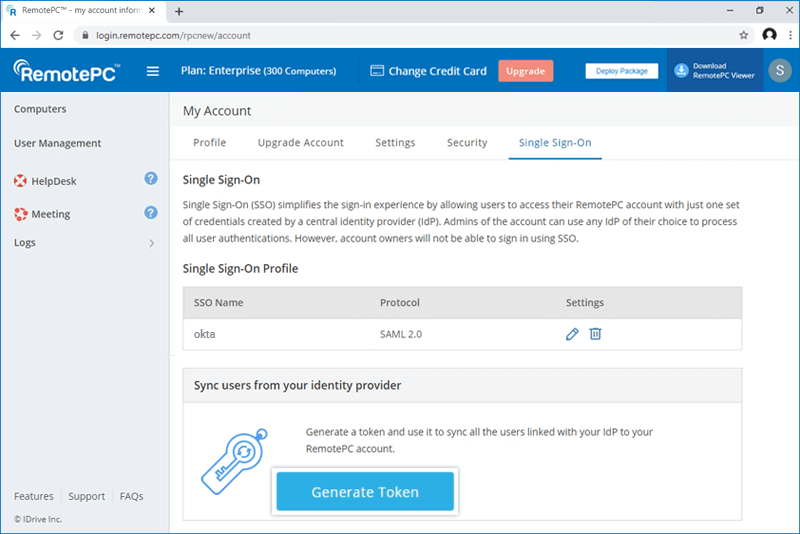Open the Change Credit Card link
The height and width of the screenshot is (534, 800).
428,71
